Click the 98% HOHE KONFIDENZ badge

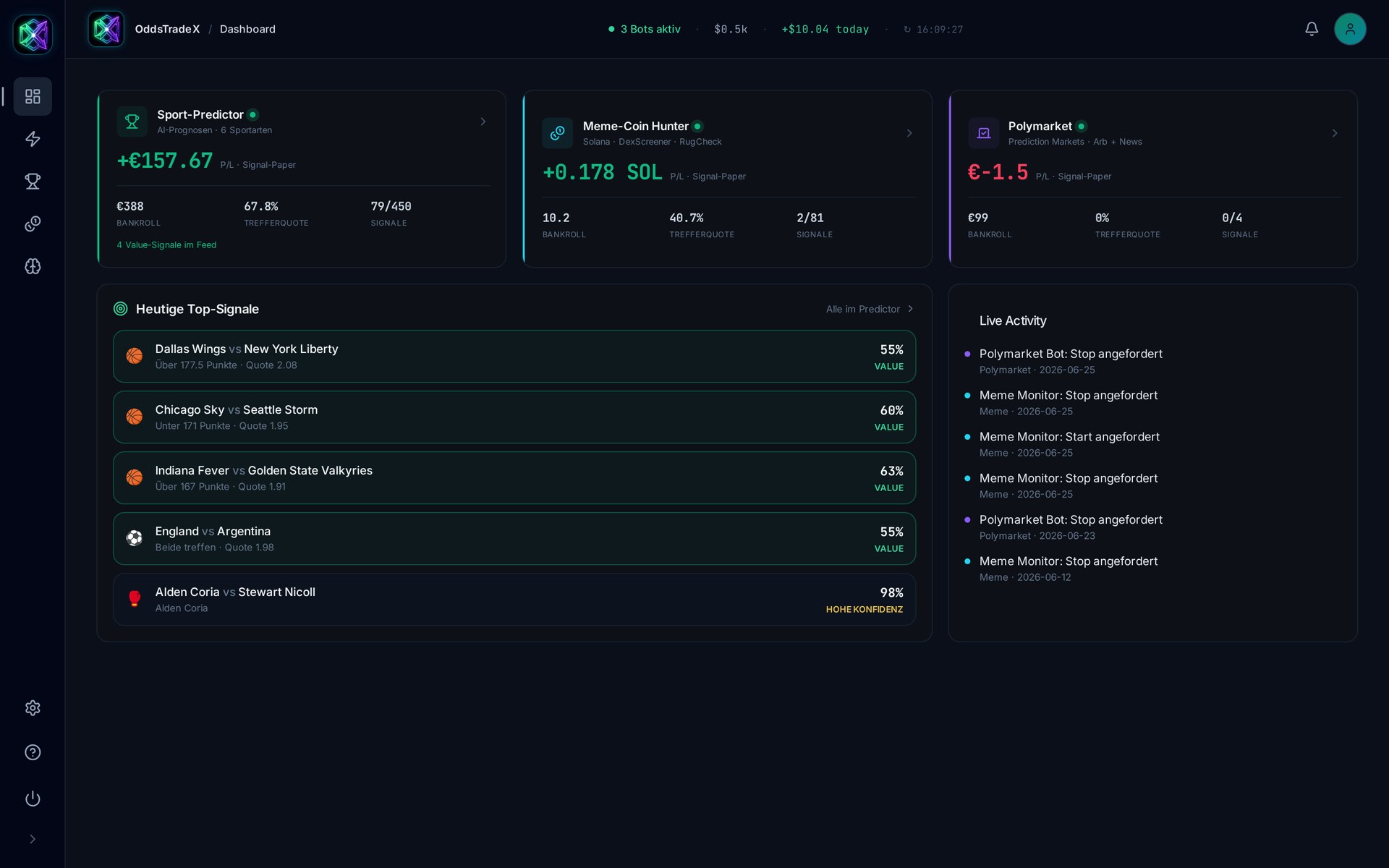coord(865,600)
